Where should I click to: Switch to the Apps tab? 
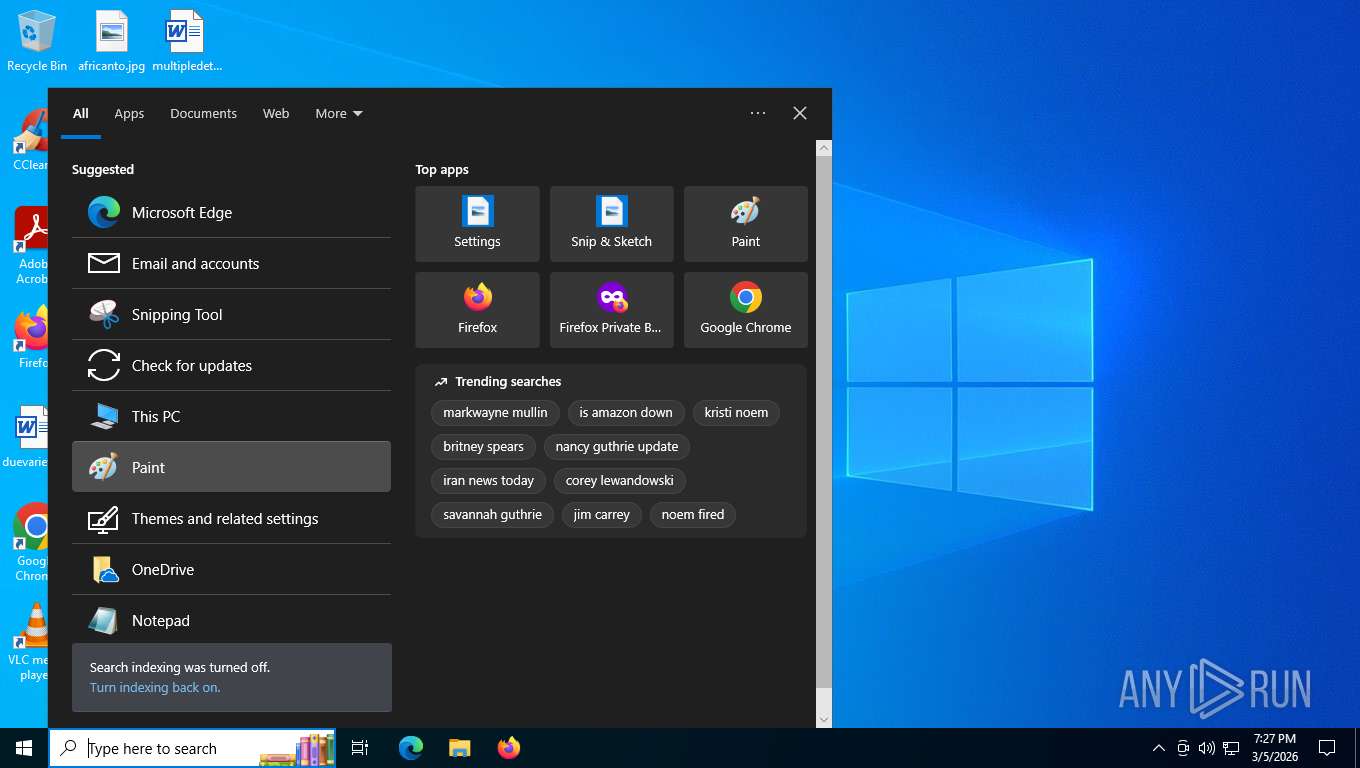click(x=129, y=113)
